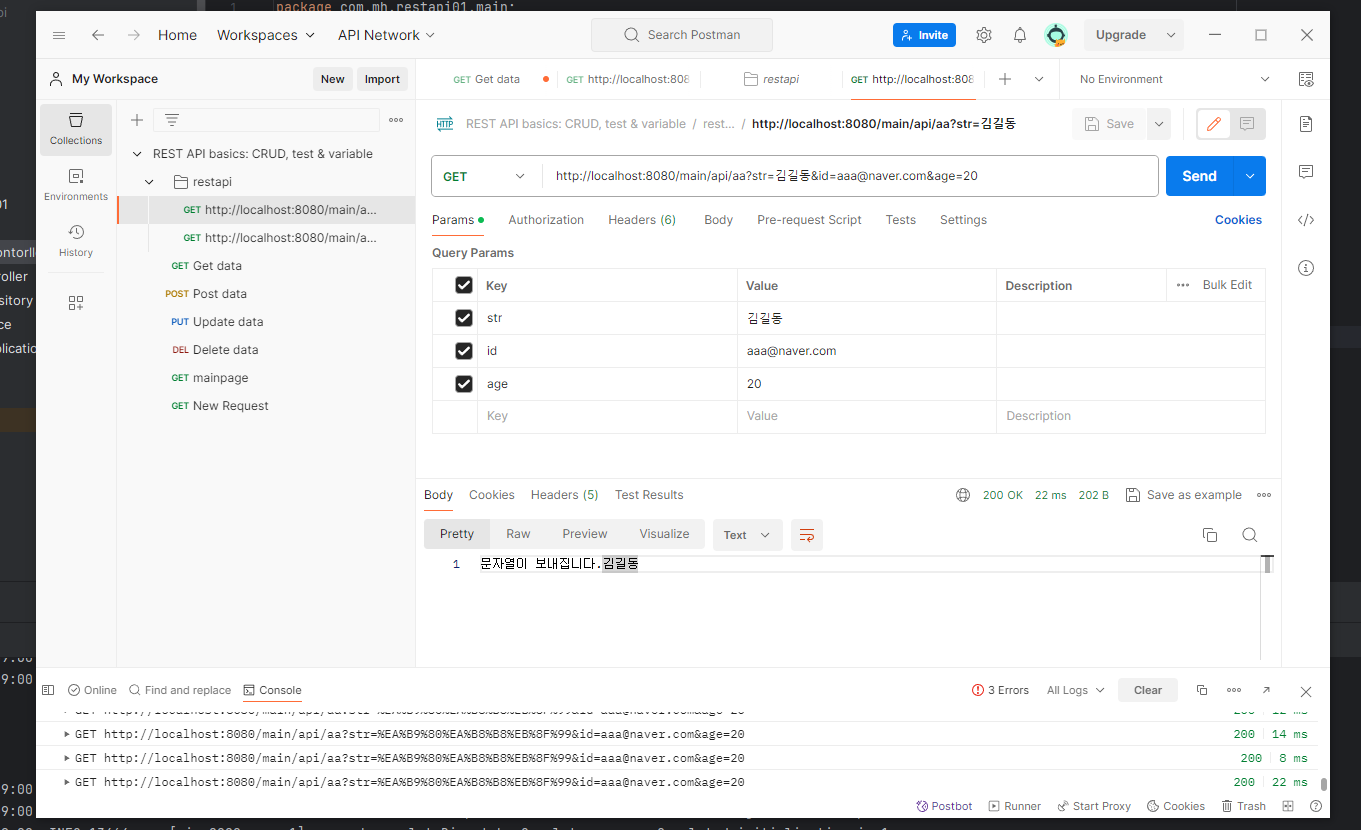Click the network globe icon in response
Image resolution: width=1361 pixels, height=830 pixels.
[x=963, y=495]
